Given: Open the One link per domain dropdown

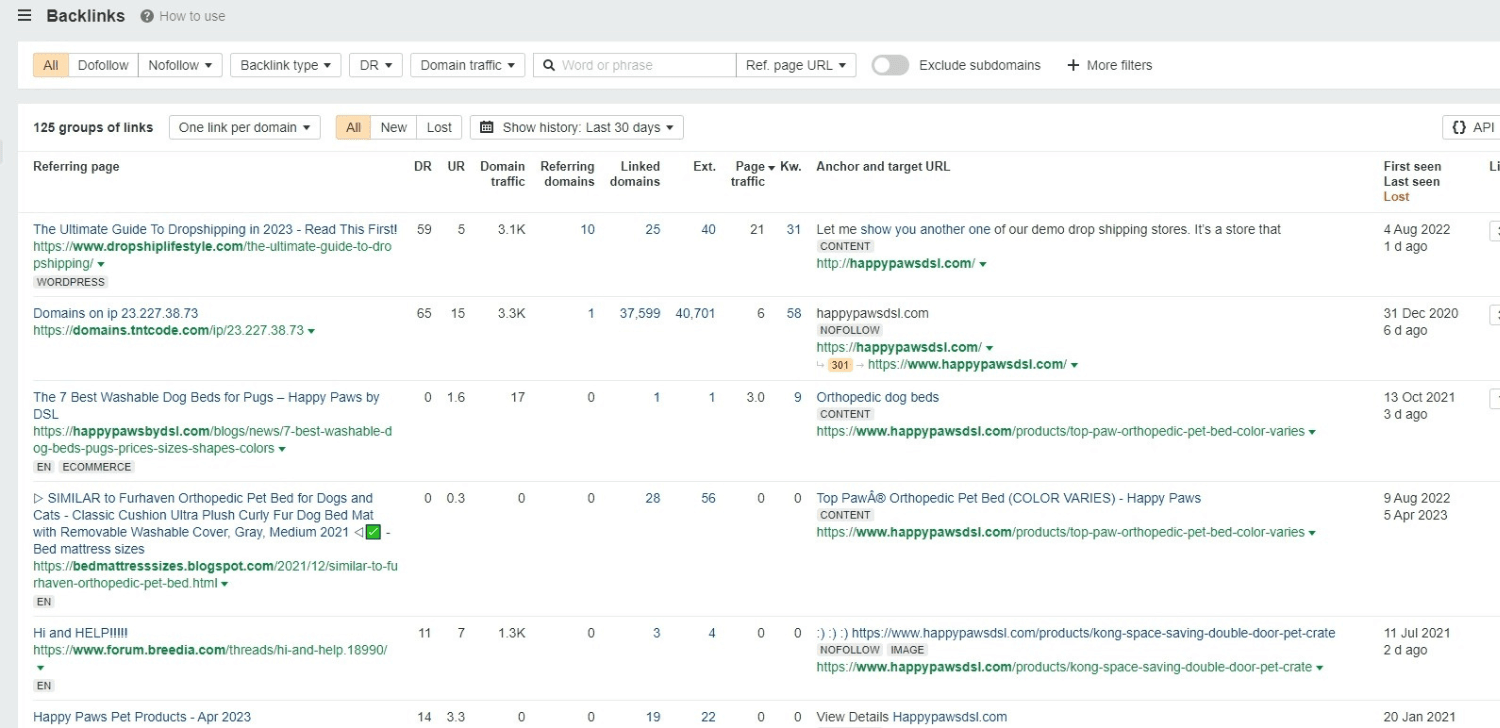Looking at the screenshot, I should (x=244, y=127).
